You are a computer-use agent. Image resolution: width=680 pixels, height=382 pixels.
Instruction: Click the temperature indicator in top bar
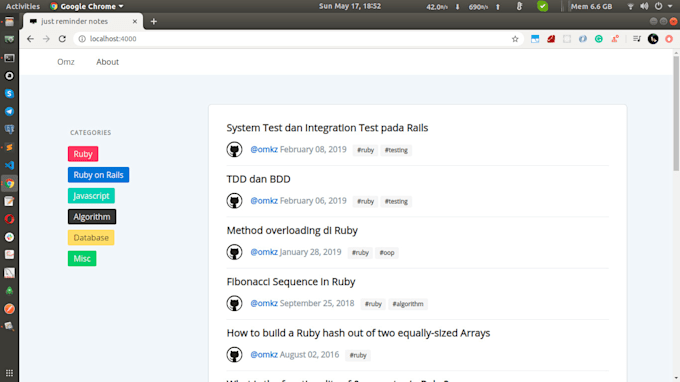(x=519, y=6)
